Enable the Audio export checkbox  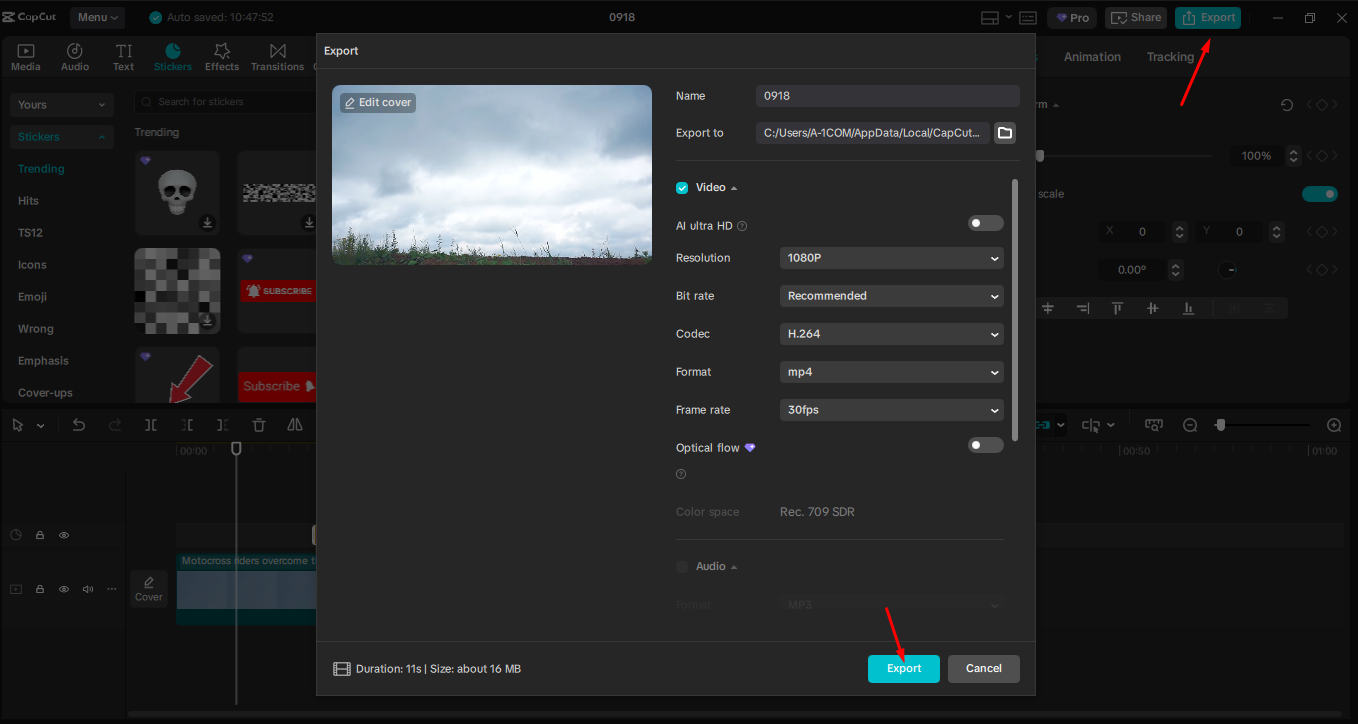(682, 566)
